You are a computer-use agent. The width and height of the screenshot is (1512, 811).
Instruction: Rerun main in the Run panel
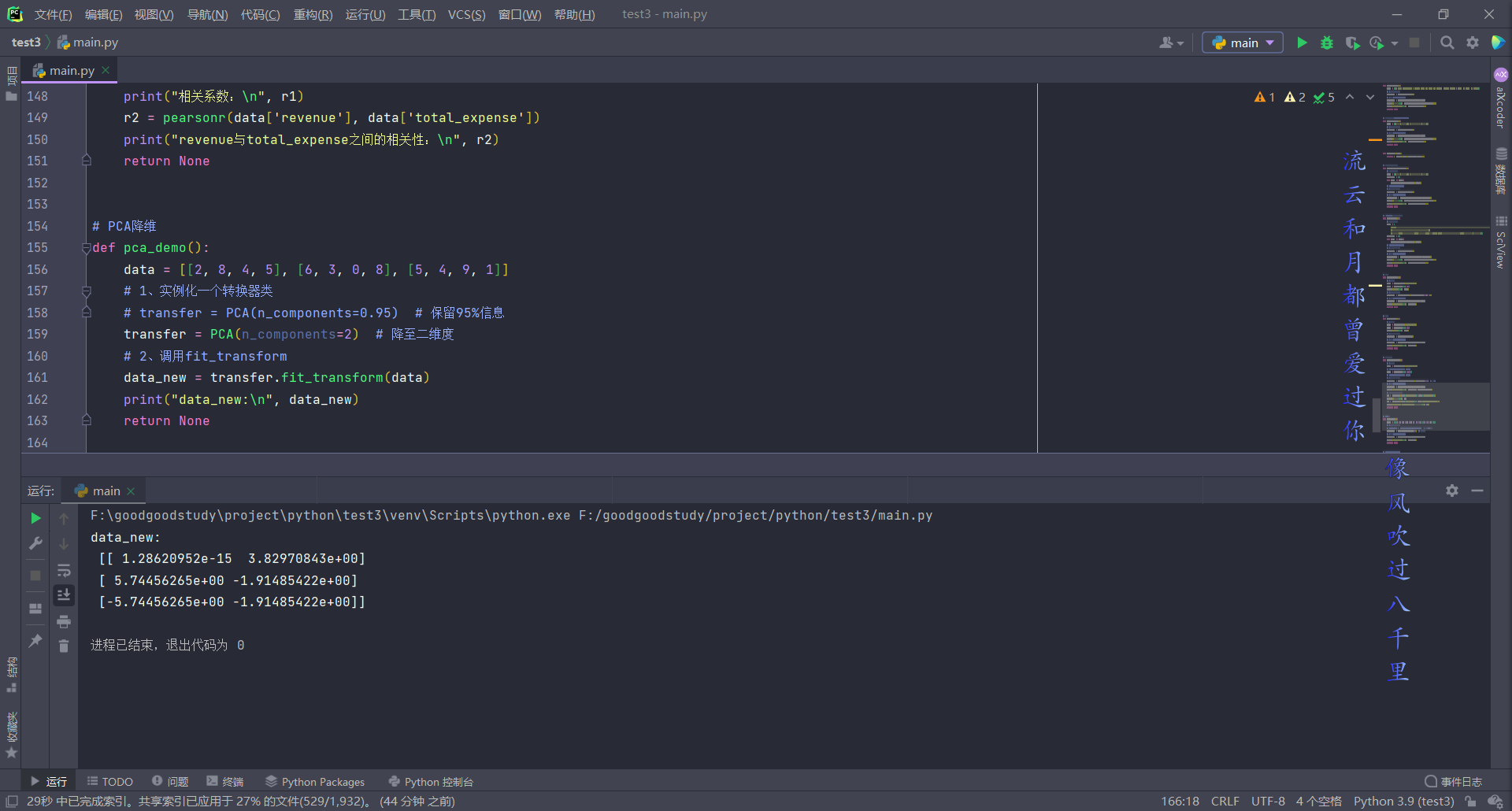pyautogui.click(x=35, y=518)
